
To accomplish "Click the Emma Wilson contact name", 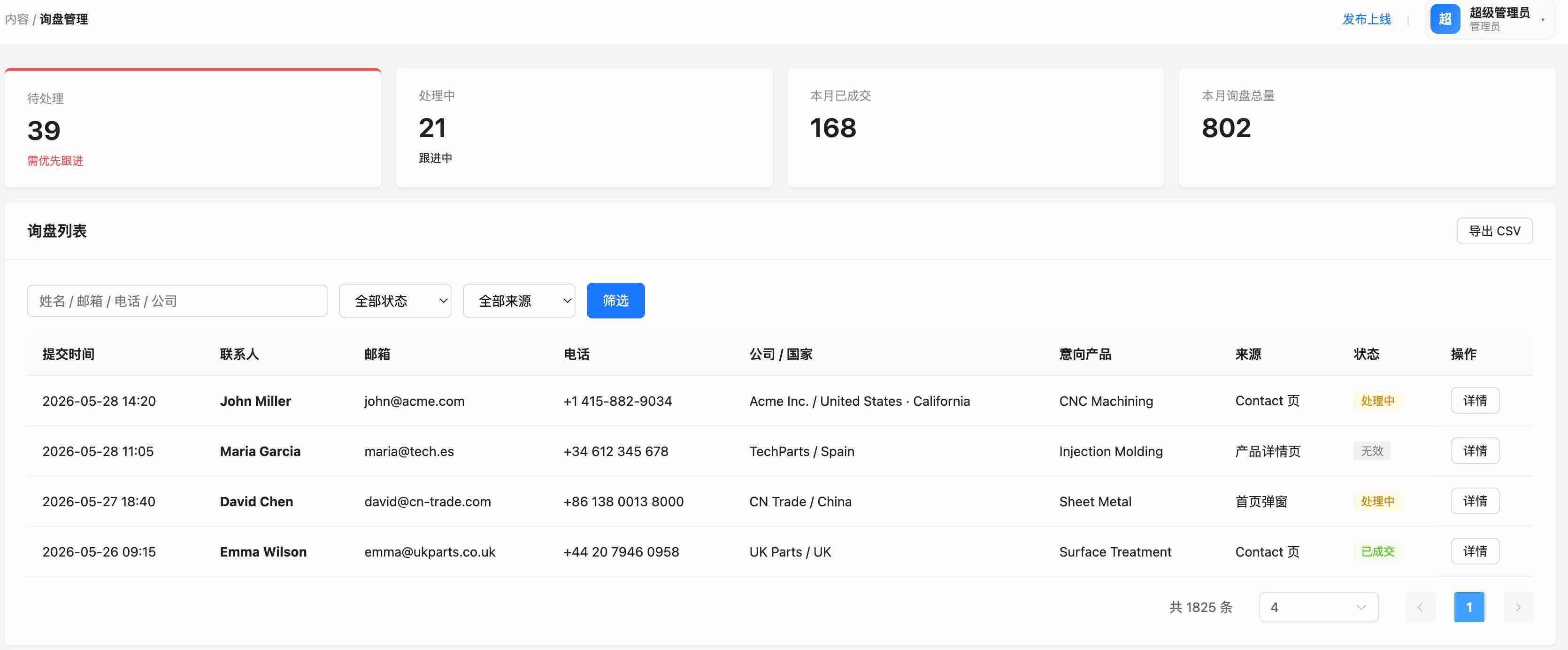I will 263,552.
